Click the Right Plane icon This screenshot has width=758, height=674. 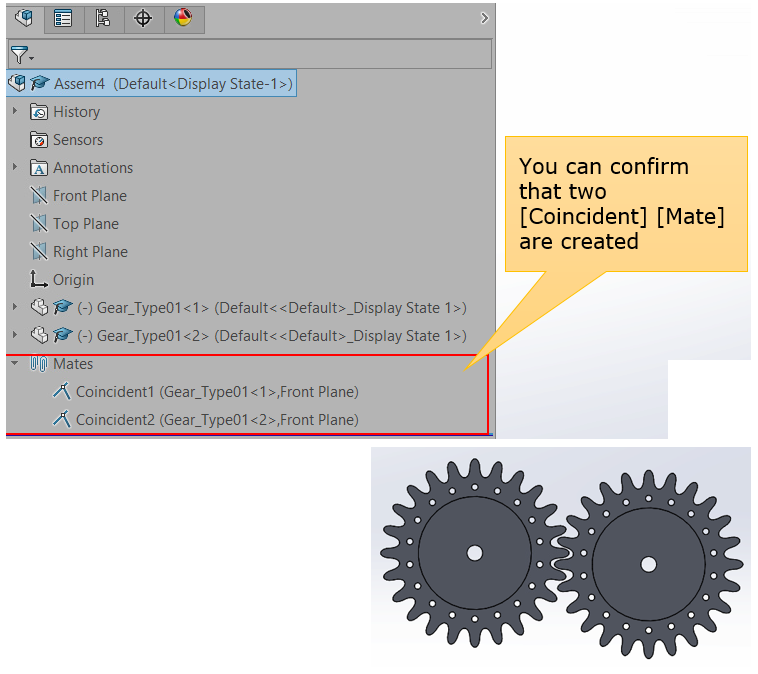click(x=39, y=252)
